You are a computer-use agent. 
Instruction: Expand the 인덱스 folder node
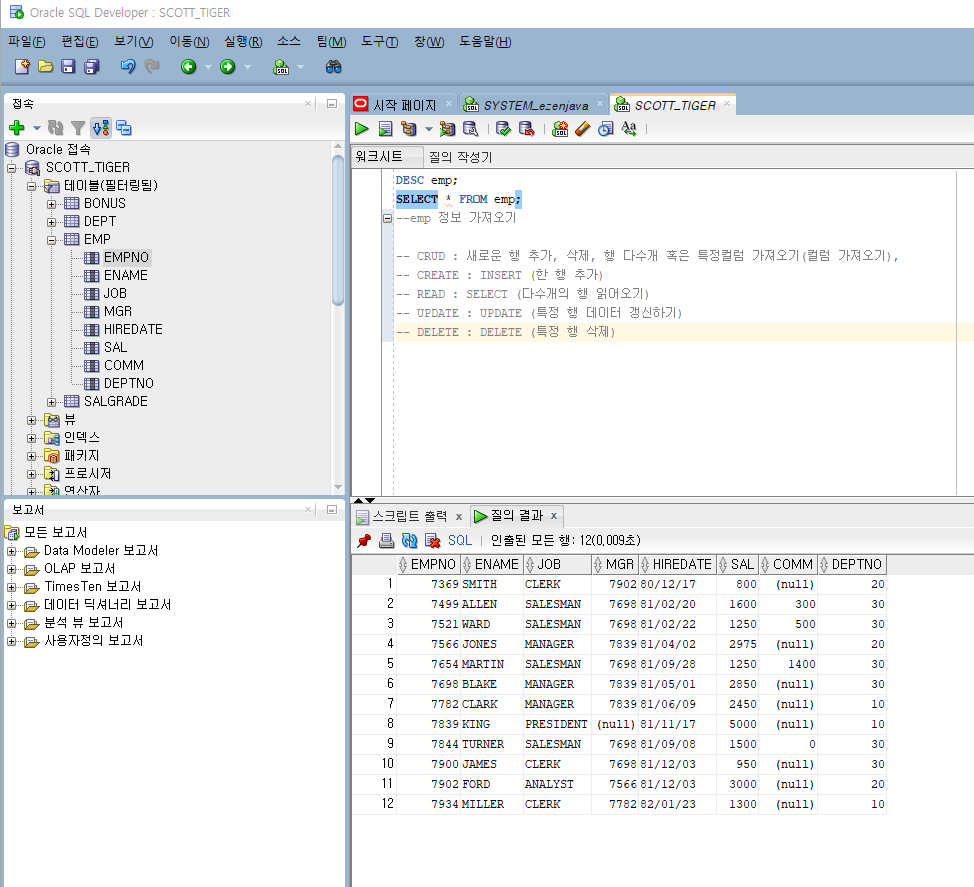coord(31,438)
